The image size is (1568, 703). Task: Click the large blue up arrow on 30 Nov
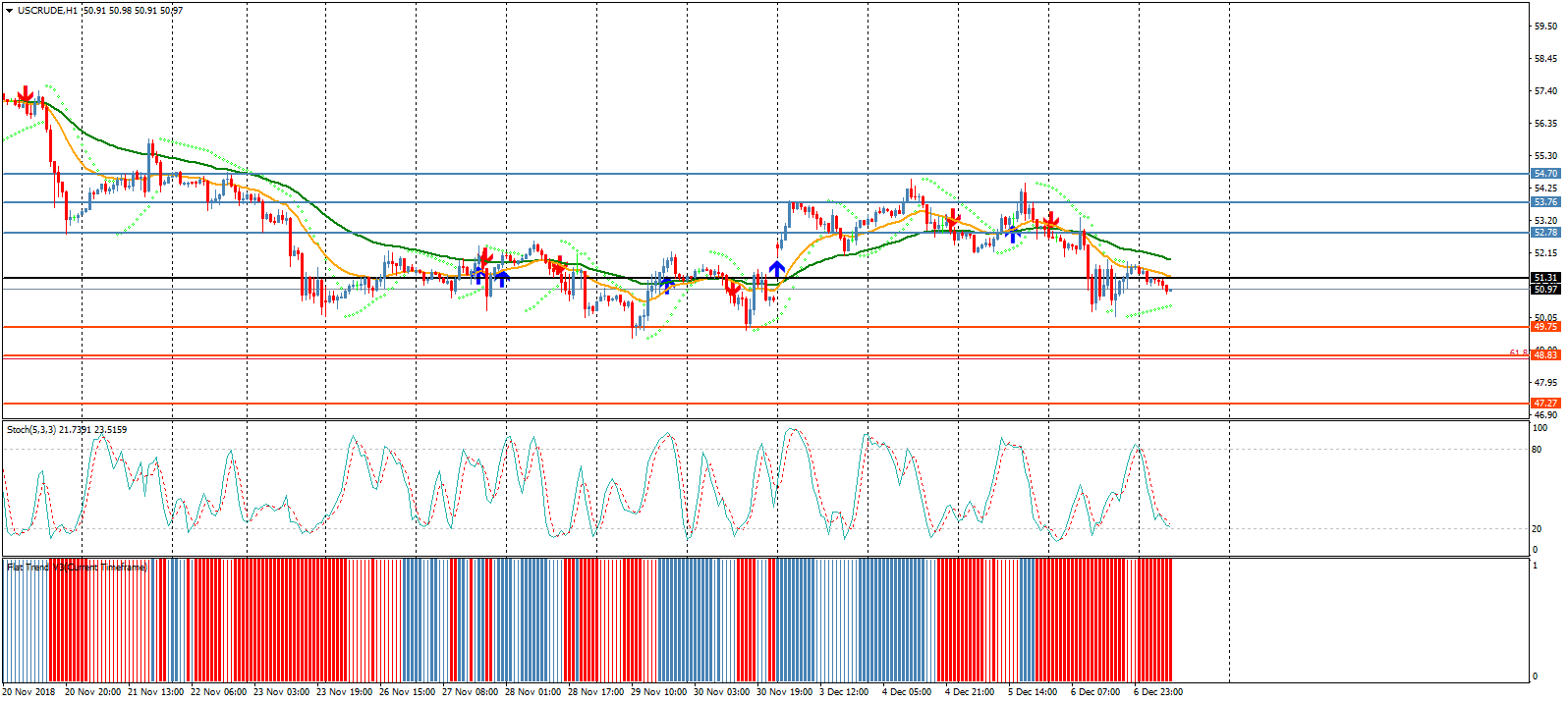(777, 268)
